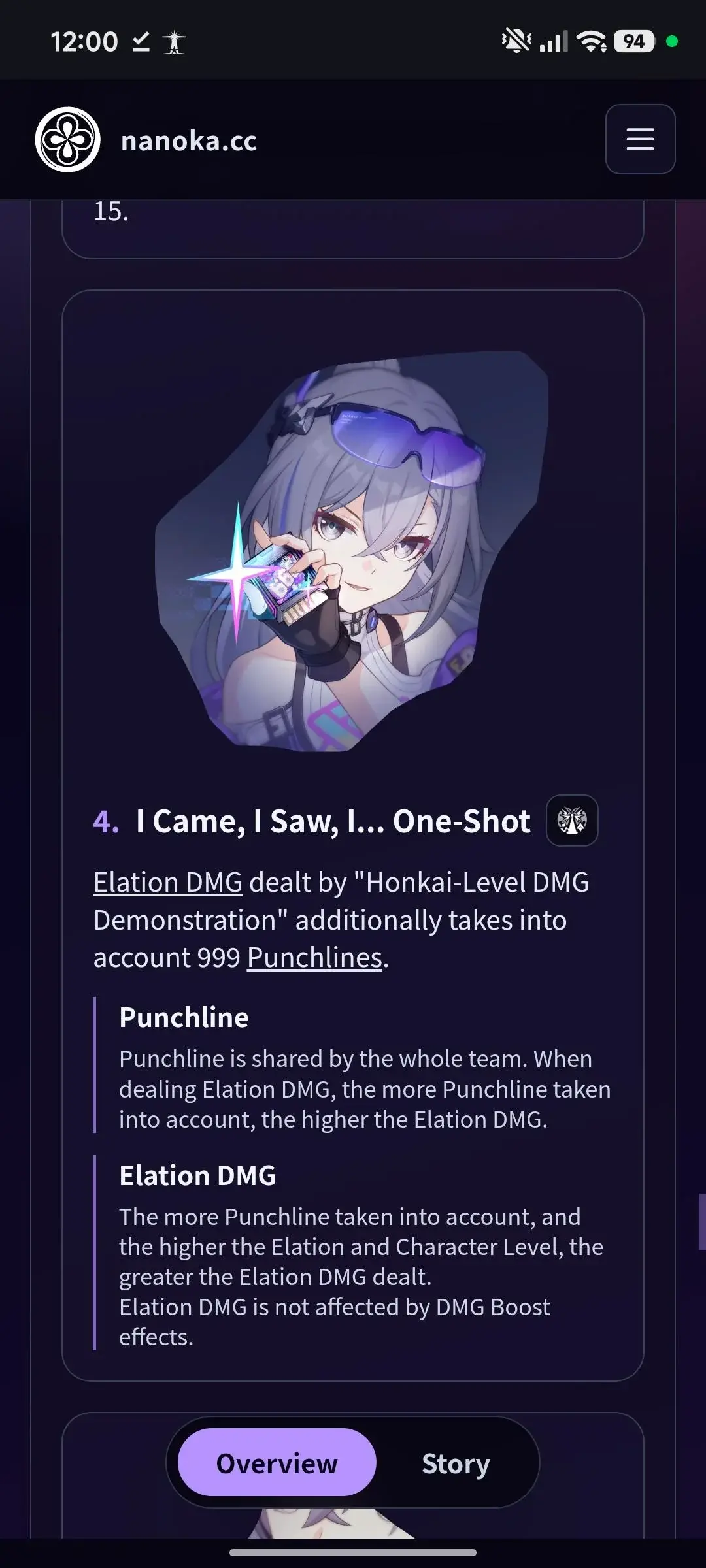This screenshot has width=706, height=1568.
Task: Tap the nanoka.cc site title
Action: (189, 140)
